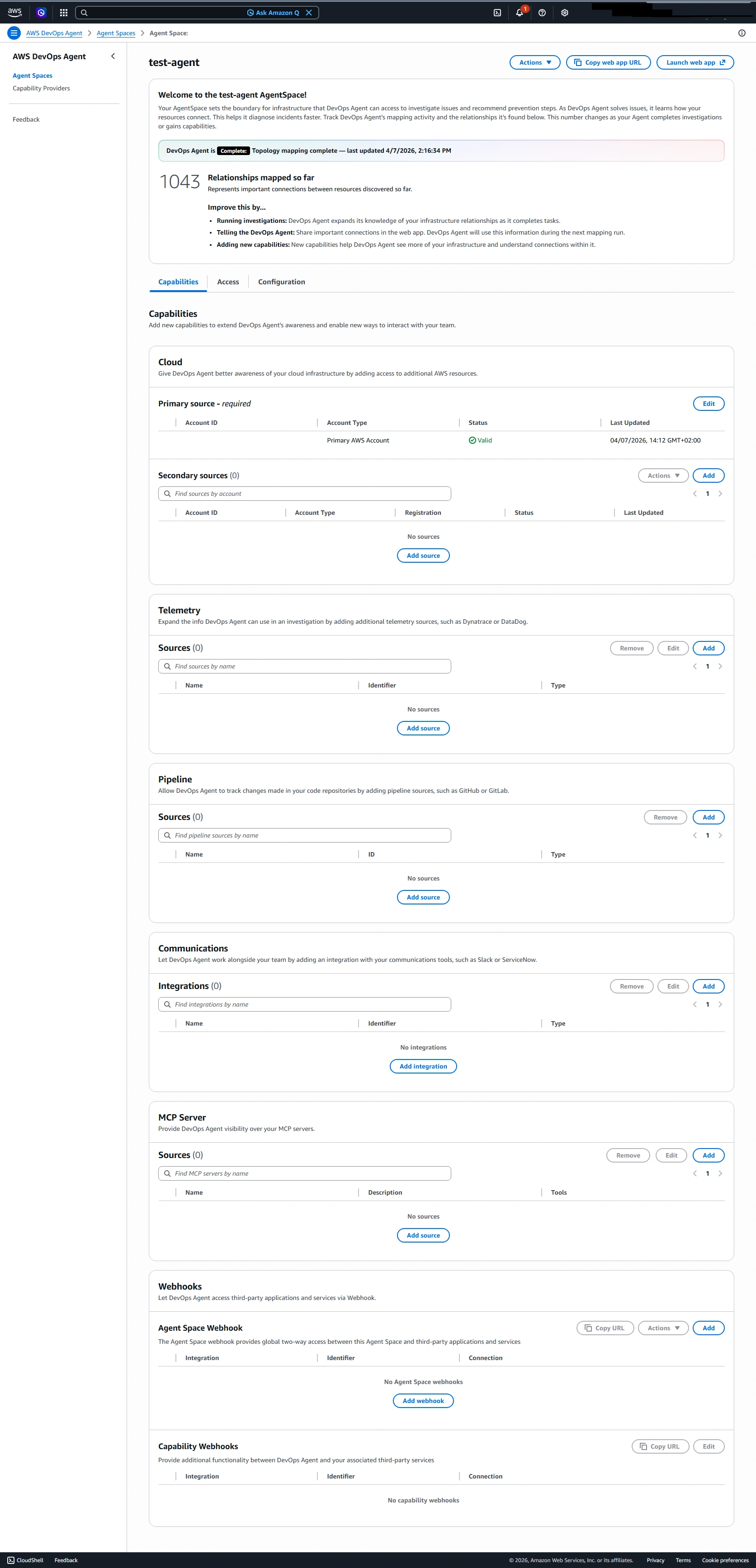Open Cookie preferences in the footer
The height and width of the screenshot is (1568, 756).
tap(725, 1560)
